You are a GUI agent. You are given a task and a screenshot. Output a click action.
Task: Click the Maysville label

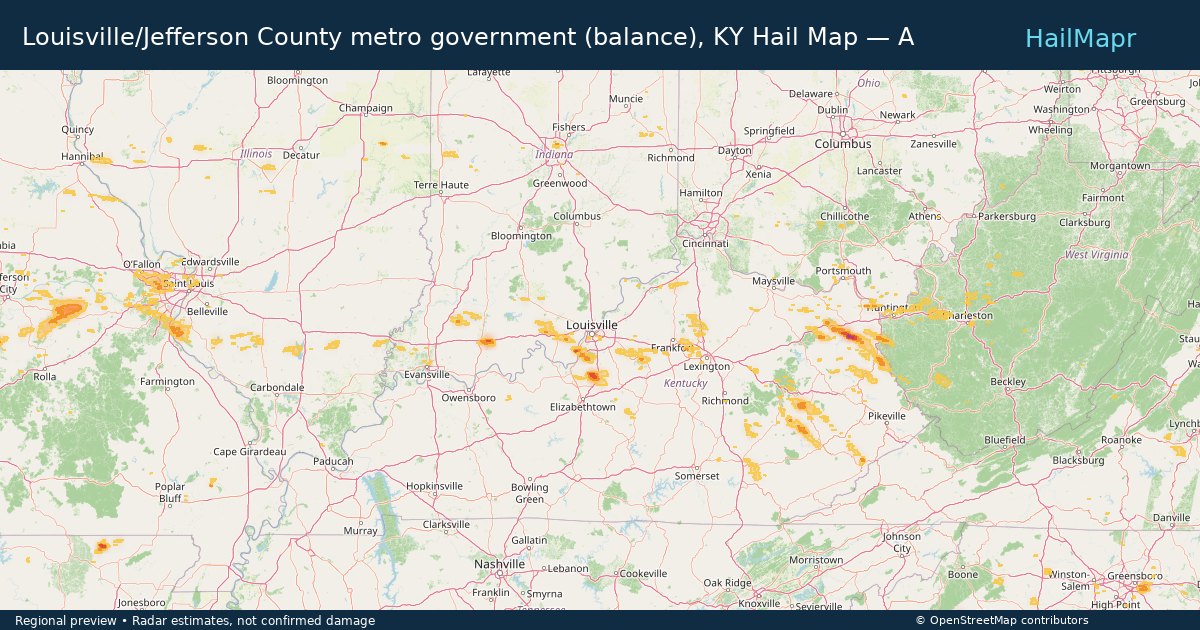pyautogui.click(x=773, y=282)
